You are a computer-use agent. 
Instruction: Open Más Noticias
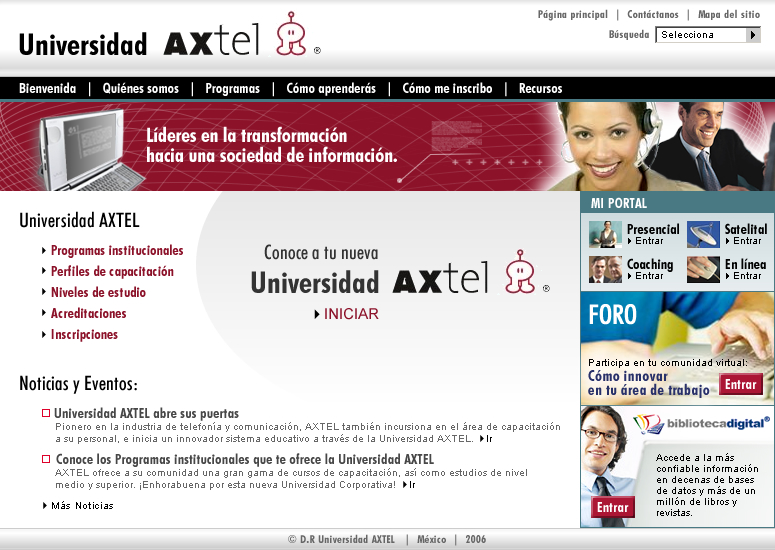click(x=82, y=506)
